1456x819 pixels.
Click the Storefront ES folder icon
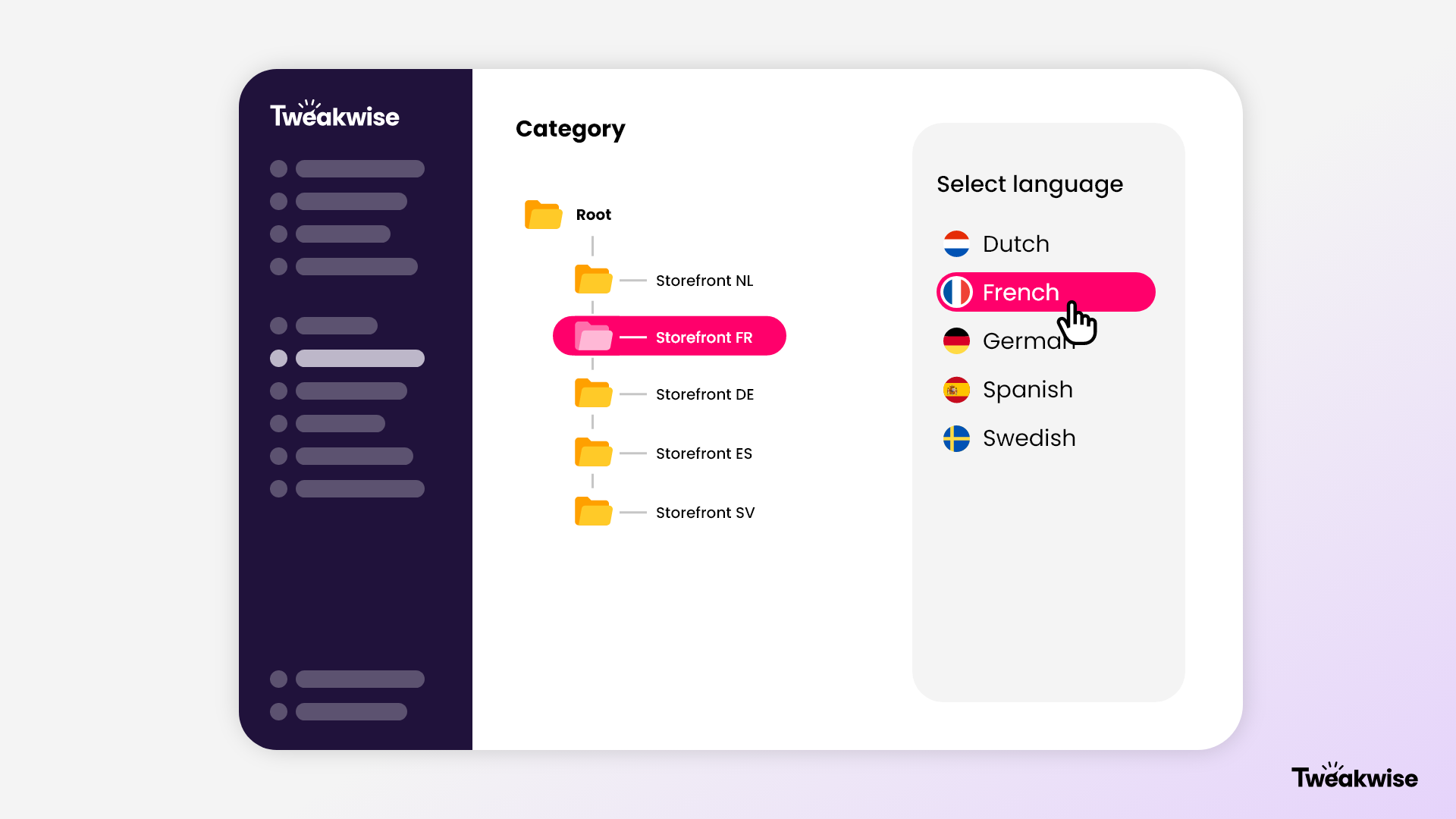[593, 453]
